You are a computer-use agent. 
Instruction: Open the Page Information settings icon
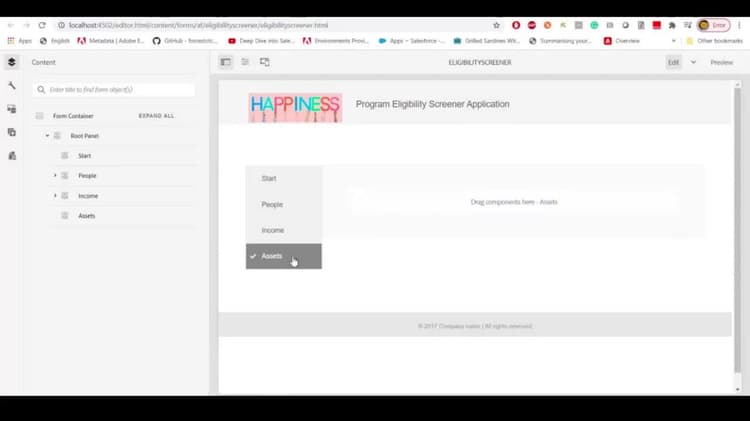[x=245, y=62]
